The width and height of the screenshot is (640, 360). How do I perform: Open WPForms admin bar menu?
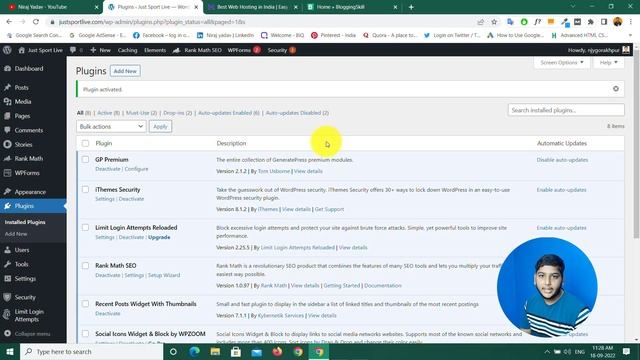[x=244, y=50]
